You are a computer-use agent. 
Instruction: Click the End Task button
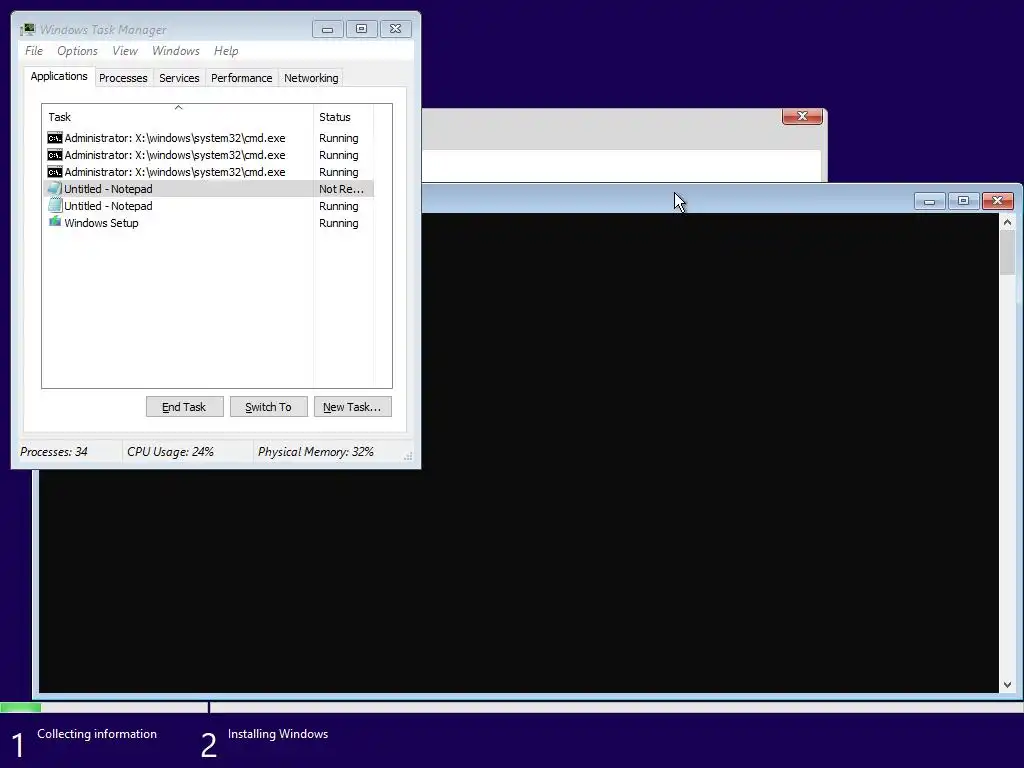tap(184, 407)
